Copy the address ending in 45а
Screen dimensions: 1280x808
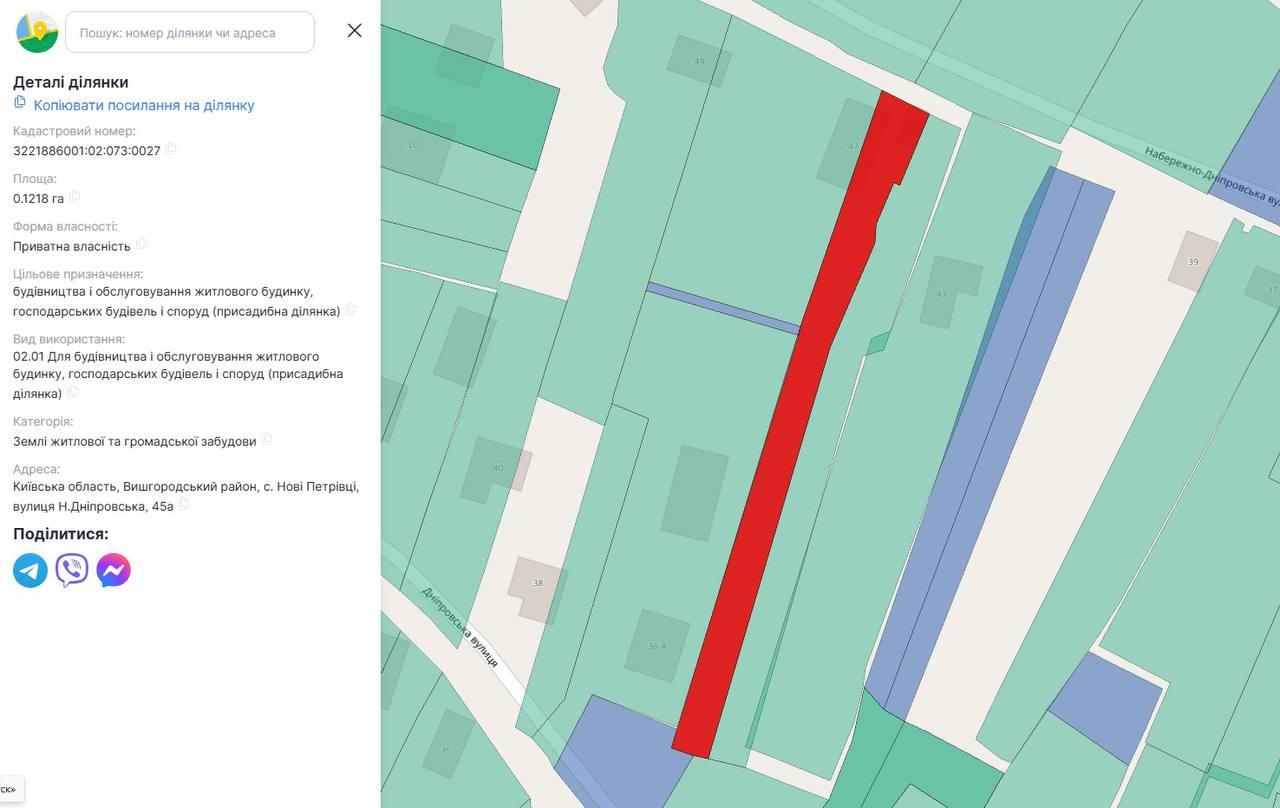184,505
